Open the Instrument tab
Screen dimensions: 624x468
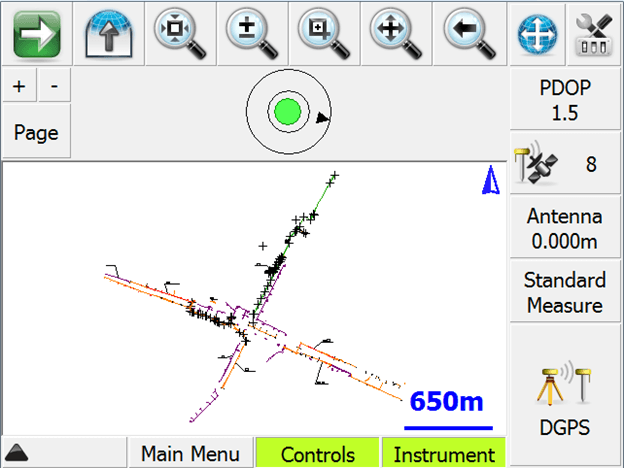(x=444, y=454)
